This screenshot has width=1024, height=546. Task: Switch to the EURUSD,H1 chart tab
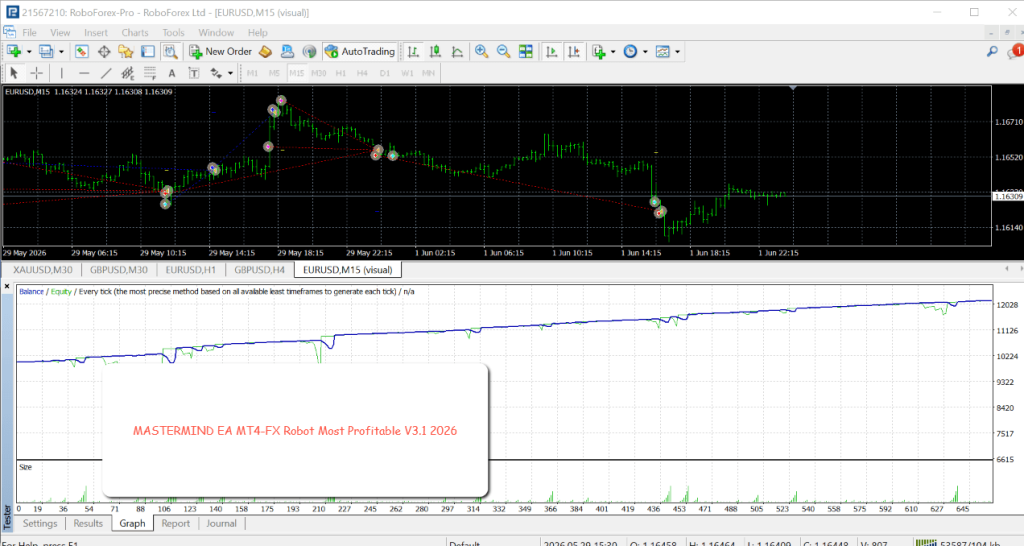(190, 270)
